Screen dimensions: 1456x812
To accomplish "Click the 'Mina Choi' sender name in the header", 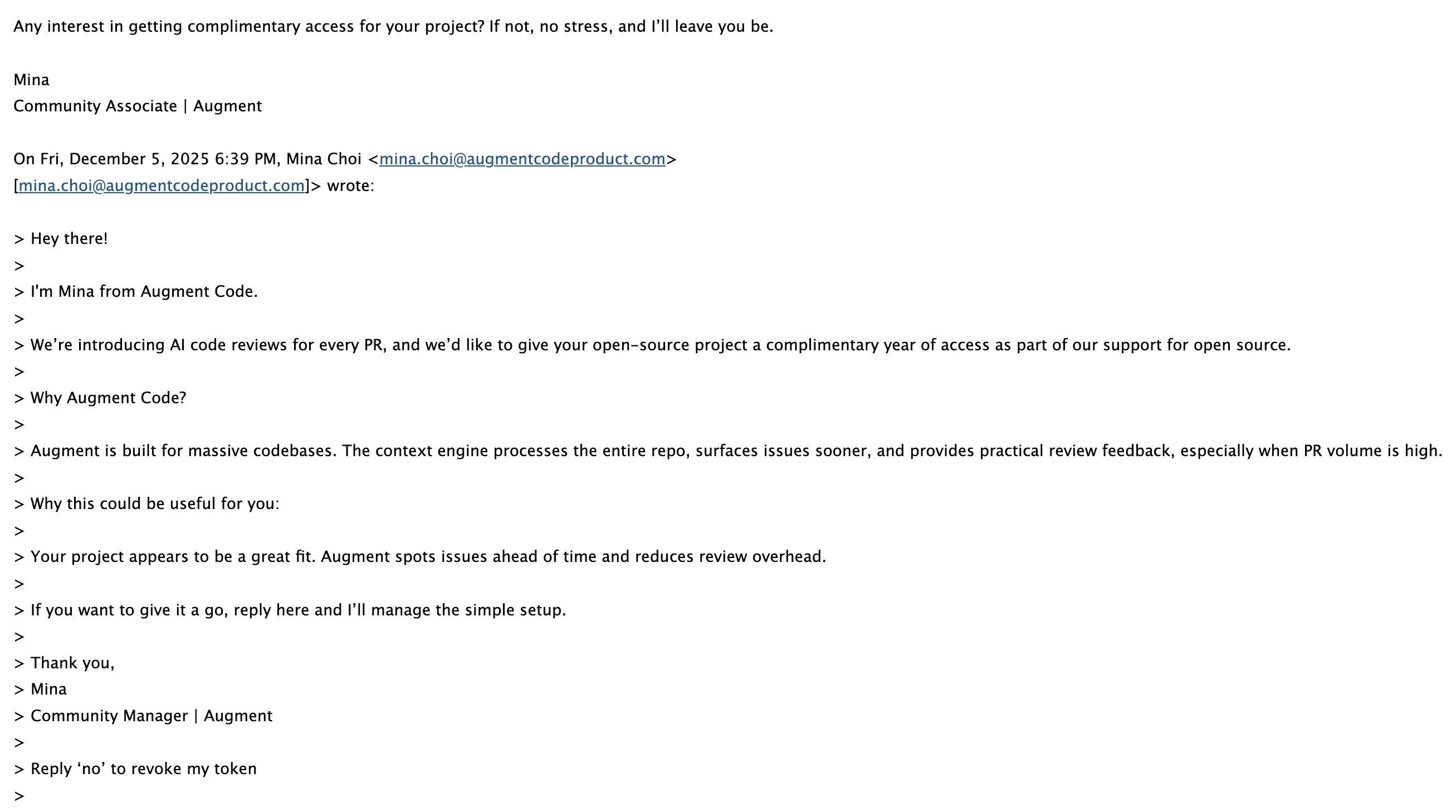I will (x=323, y=159).
